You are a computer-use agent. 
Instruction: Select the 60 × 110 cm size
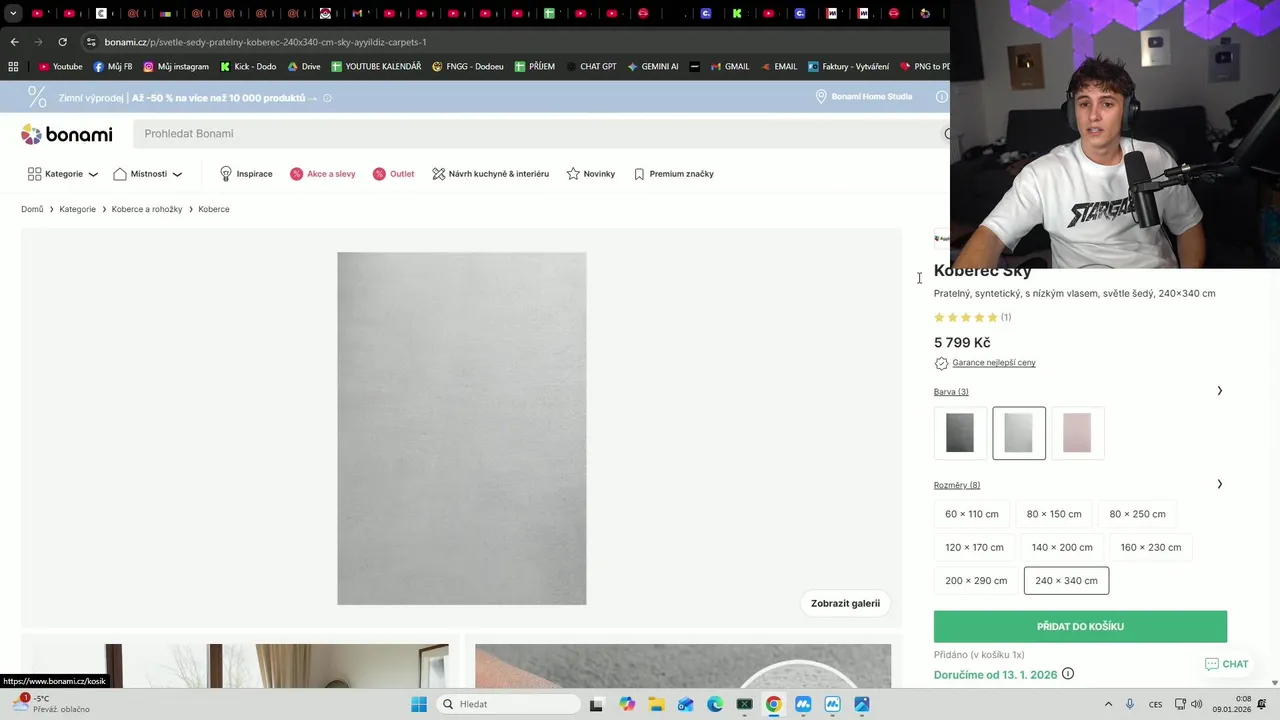[972, 514]
